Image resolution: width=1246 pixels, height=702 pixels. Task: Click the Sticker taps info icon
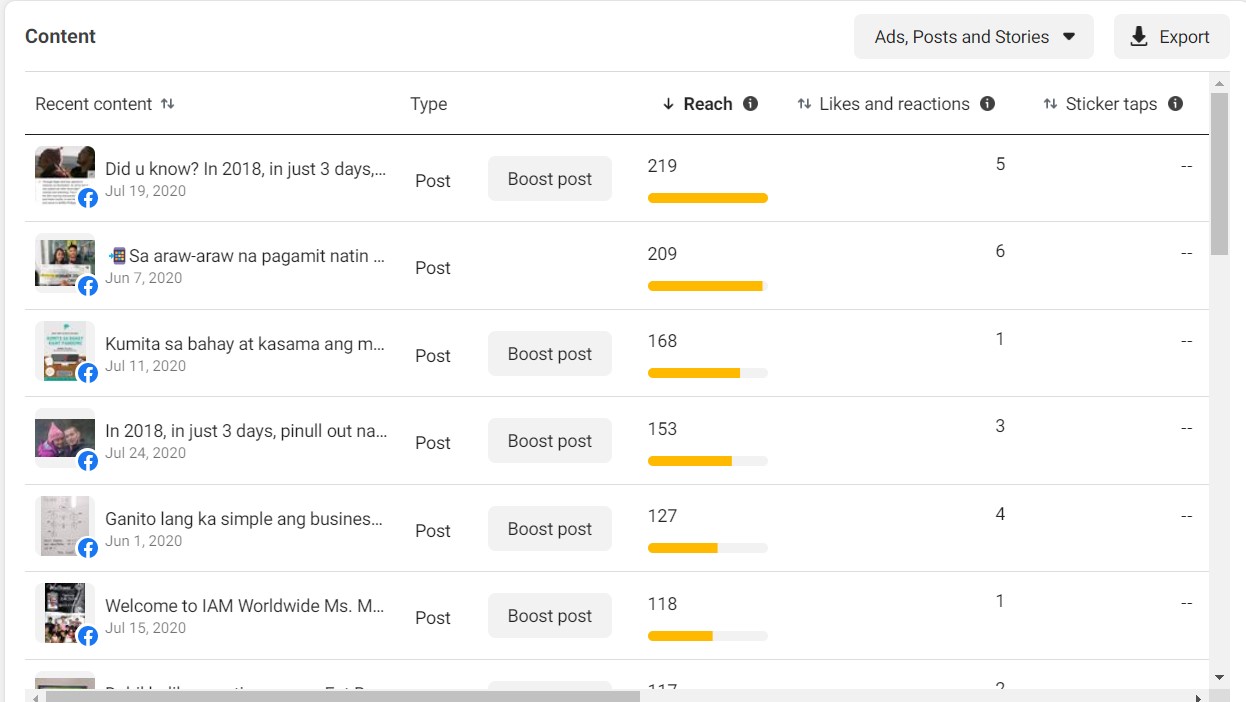pyautogui.click(x=1176, y=104)
